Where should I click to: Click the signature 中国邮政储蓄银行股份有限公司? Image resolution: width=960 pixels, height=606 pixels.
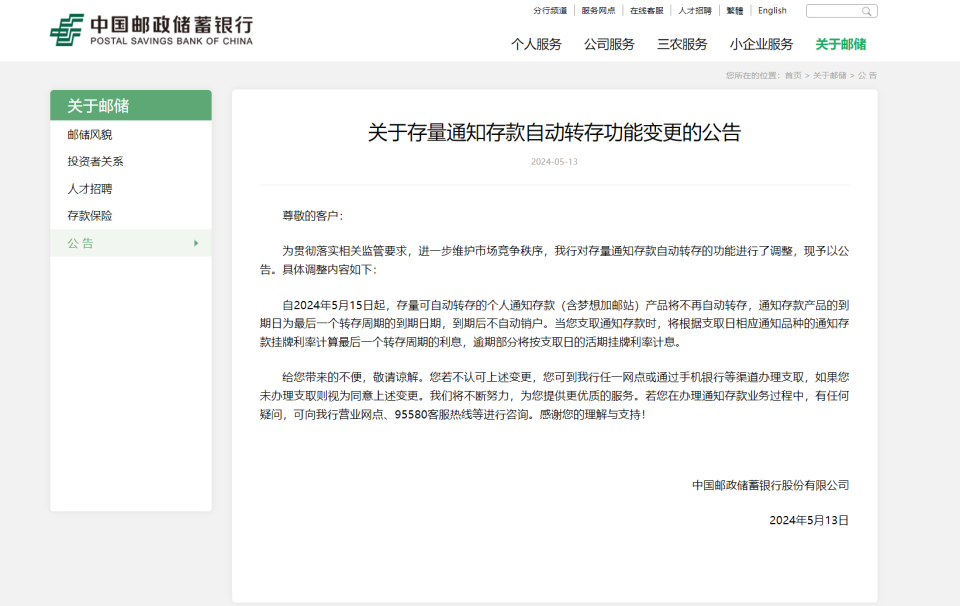click(x=770, y=485)
